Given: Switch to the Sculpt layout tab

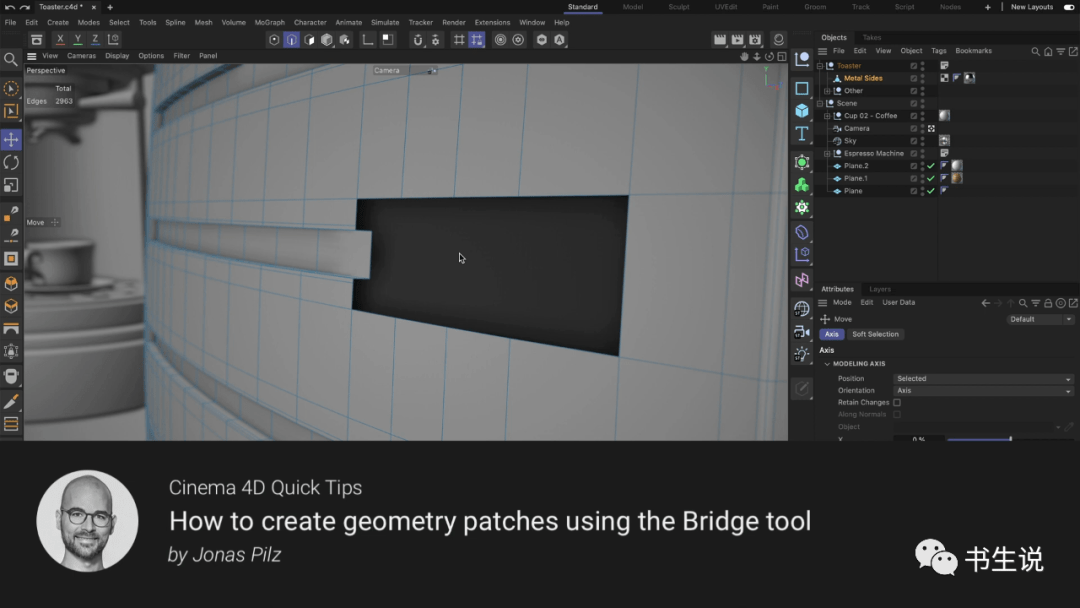Looking at the screenshot, I should [x=678, y=7].
